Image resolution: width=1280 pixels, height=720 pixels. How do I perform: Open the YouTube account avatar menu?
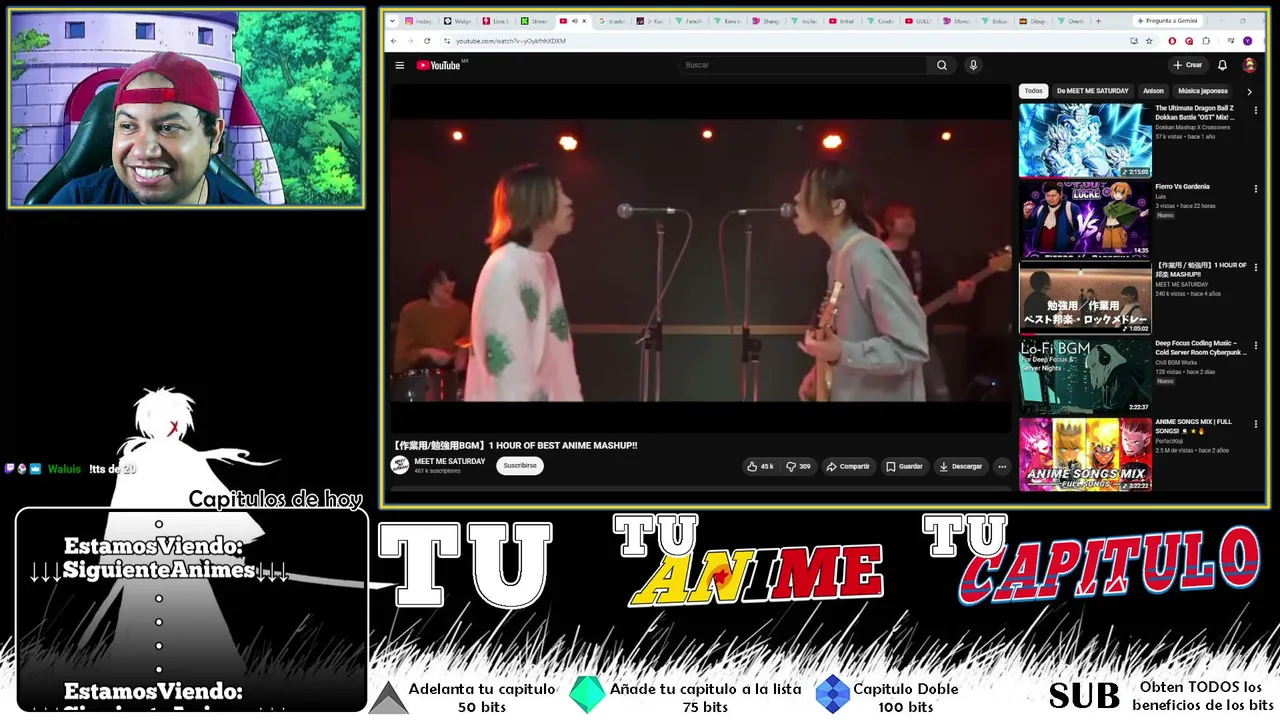(1249, 65)
